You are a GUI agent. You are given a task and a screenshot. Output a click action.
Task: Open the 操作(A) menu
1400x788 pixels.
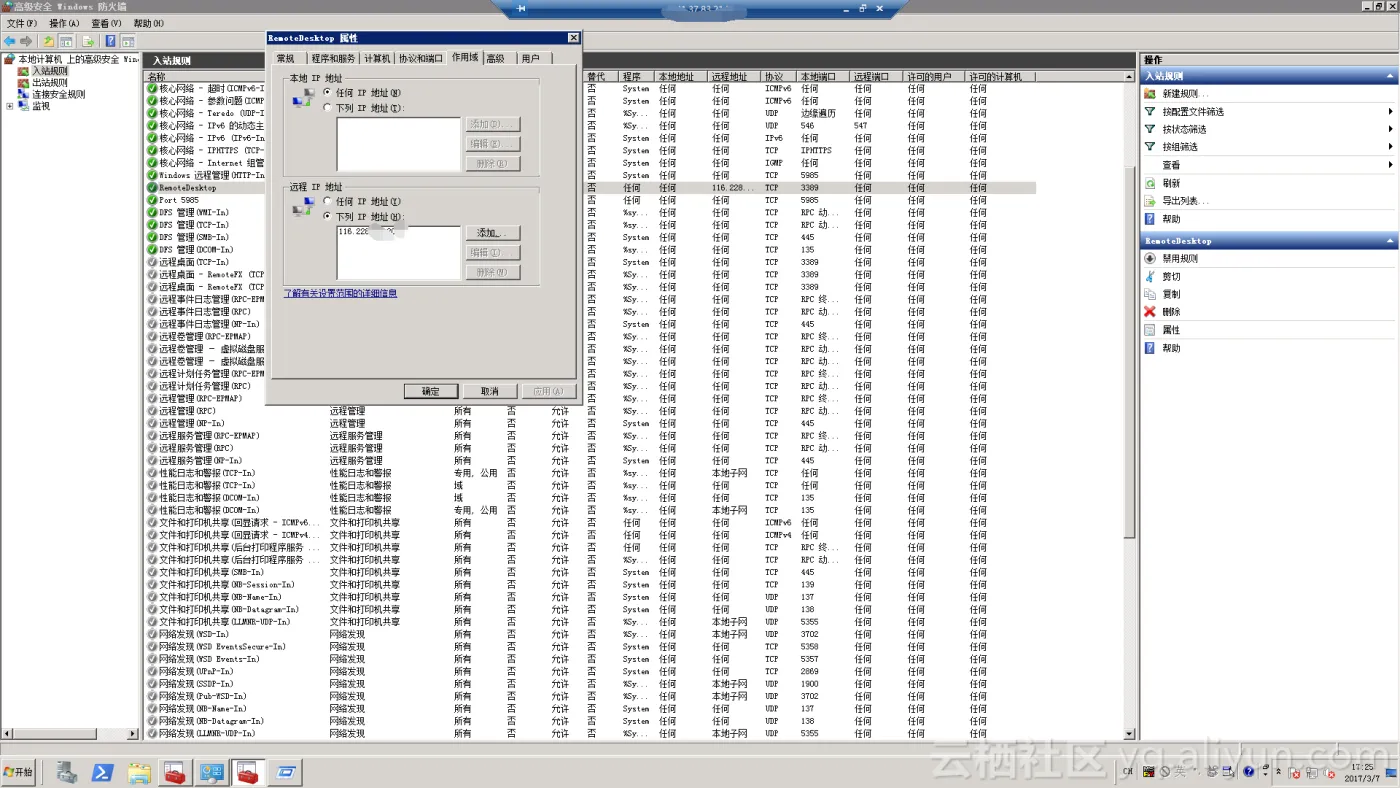(64, 23)
